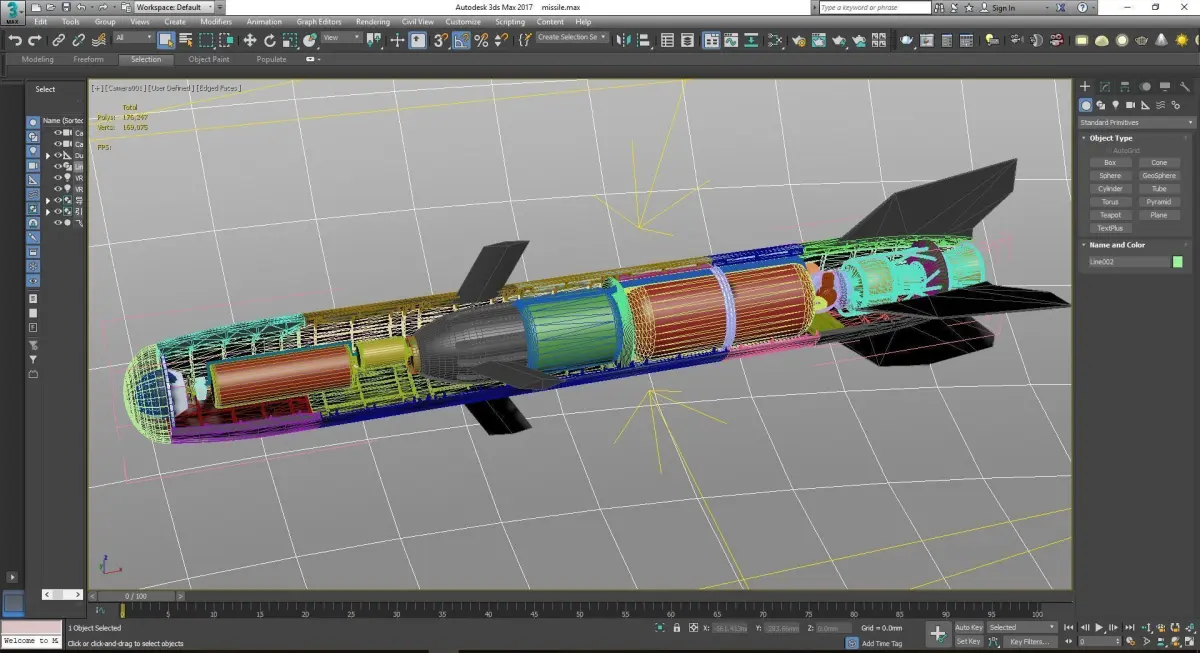The width and height of the screenshot is (1200, 653).
Task: Click Edit Named Selection Sets icon
Action: [x=526, y=40]
